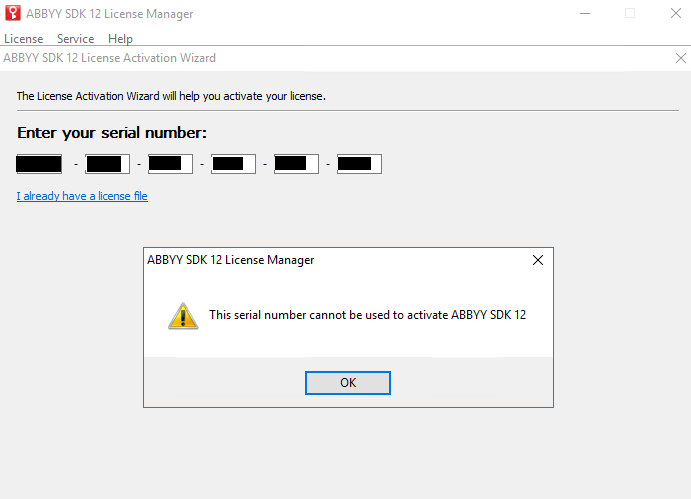691x499 pixels.
Task: Click 'This serial number cannot be used' message
Action: pyautogui.click(x=368, y=315)
